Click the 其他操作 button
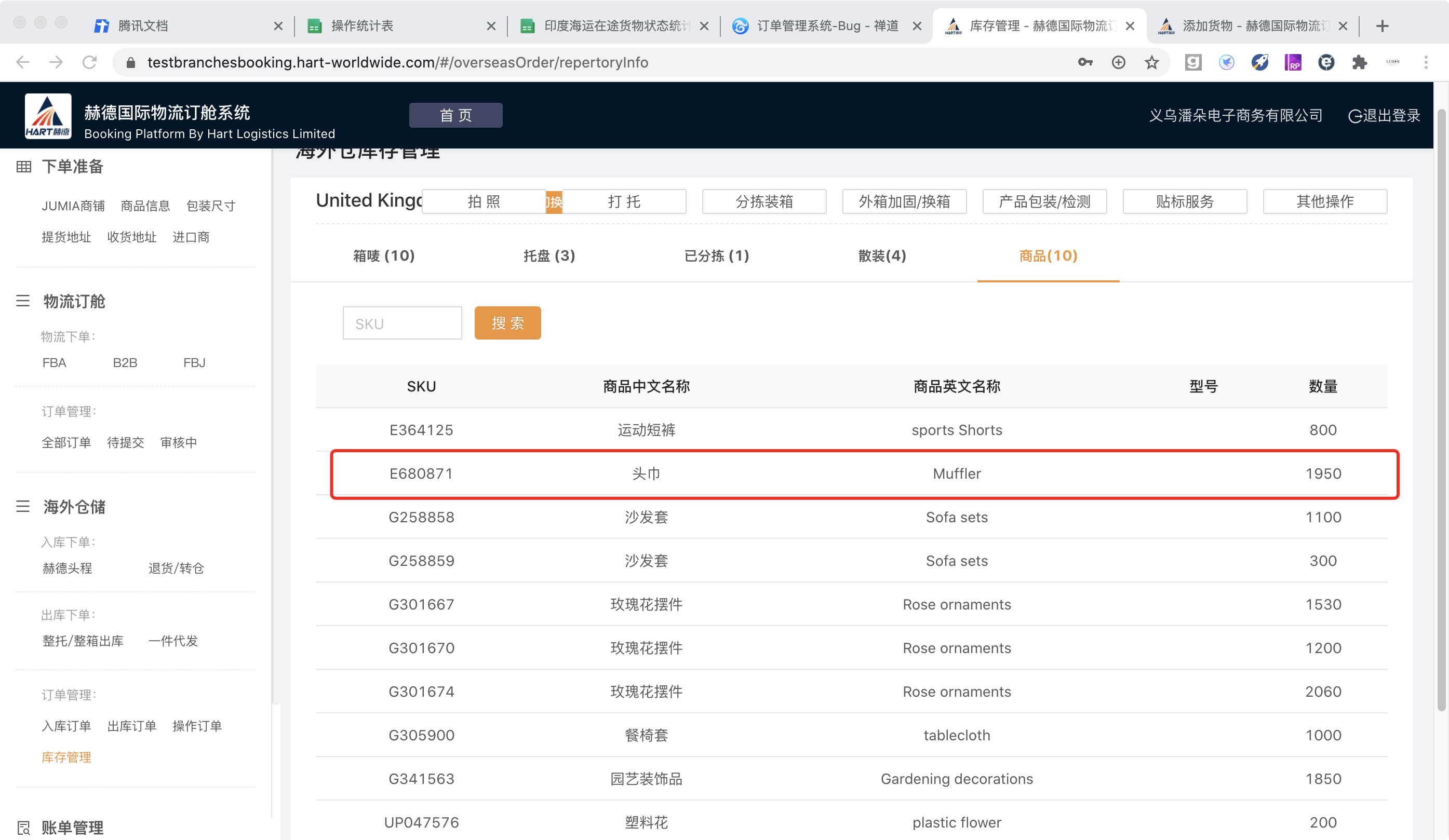This screenshot has width=1449, height=840. click(1325, 201)
